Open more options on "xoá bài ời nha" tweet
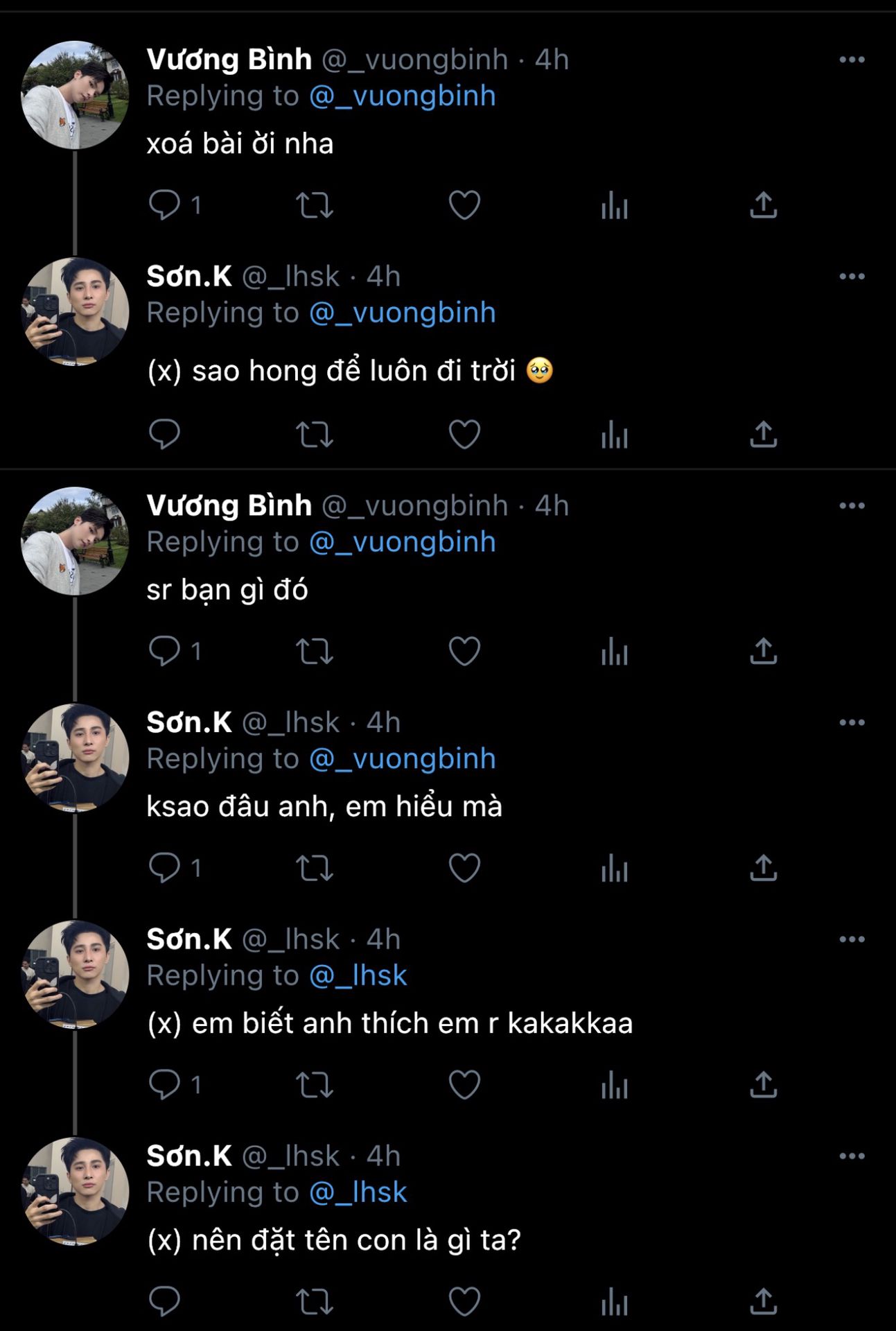The image size is (896, 1331). (852, 60)
